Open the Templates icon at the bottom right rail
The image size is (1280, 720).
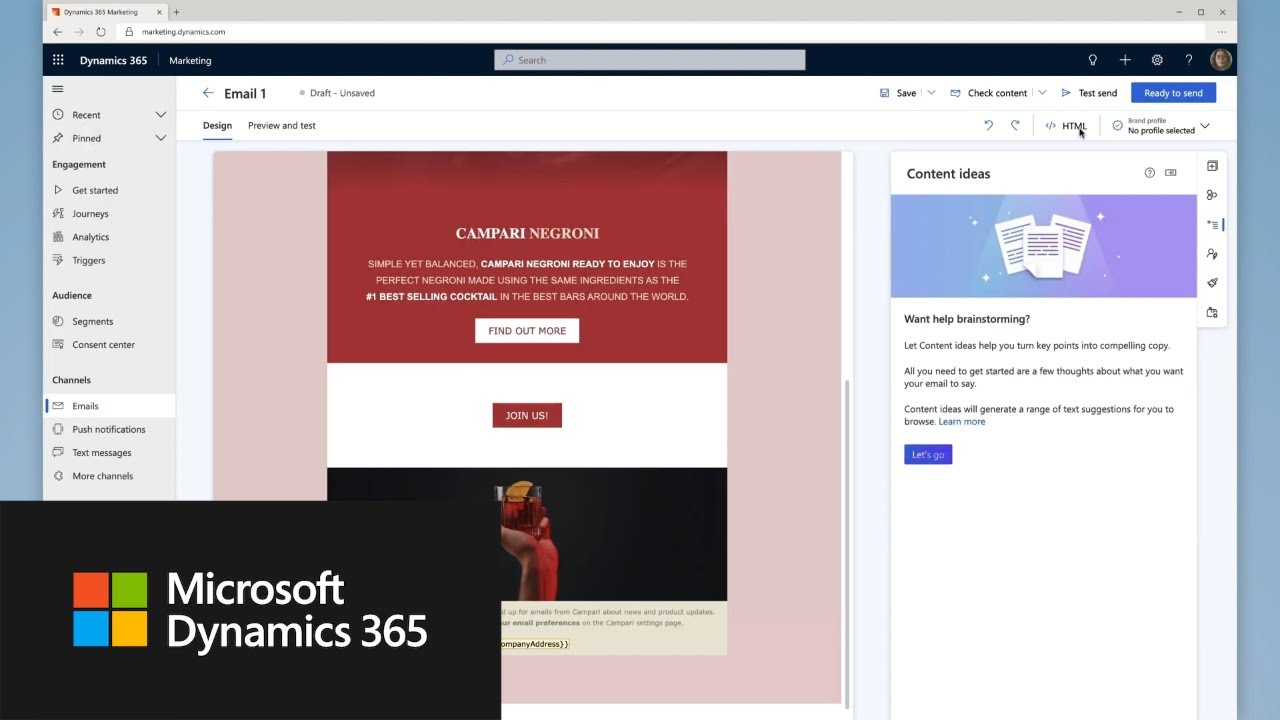pyautogui.click(x=1212, y=312)
